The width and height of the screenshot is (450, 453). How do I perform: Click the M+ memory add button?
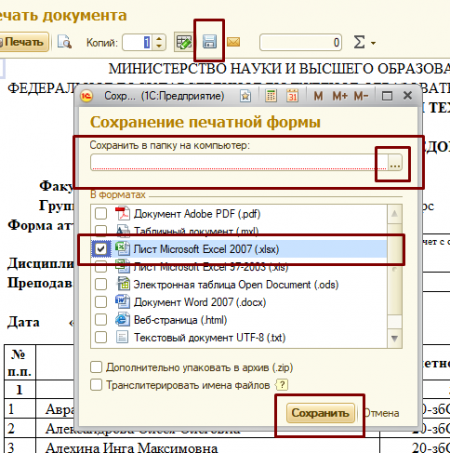[x=340, y=96]
